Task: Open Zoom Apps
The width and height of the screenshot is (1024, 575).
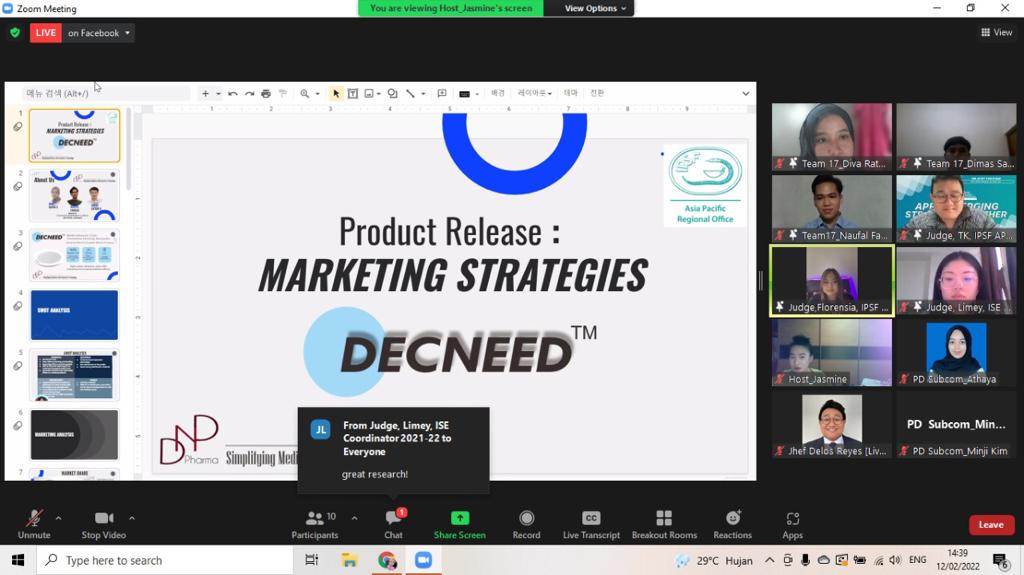Action: click(792, 524)
